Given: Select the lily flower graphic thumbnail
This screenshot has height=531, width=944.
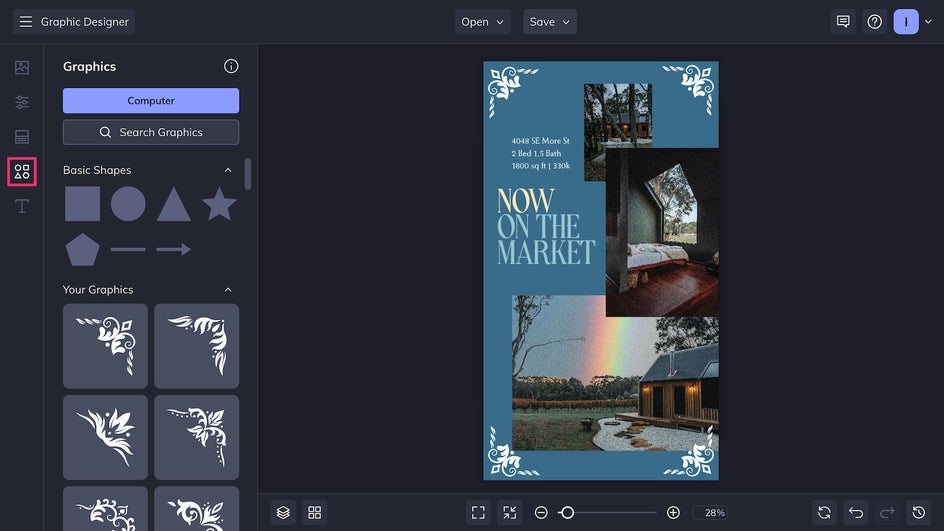Looking at the screenshot, I should pyautogui.click(x=105, y=437).
